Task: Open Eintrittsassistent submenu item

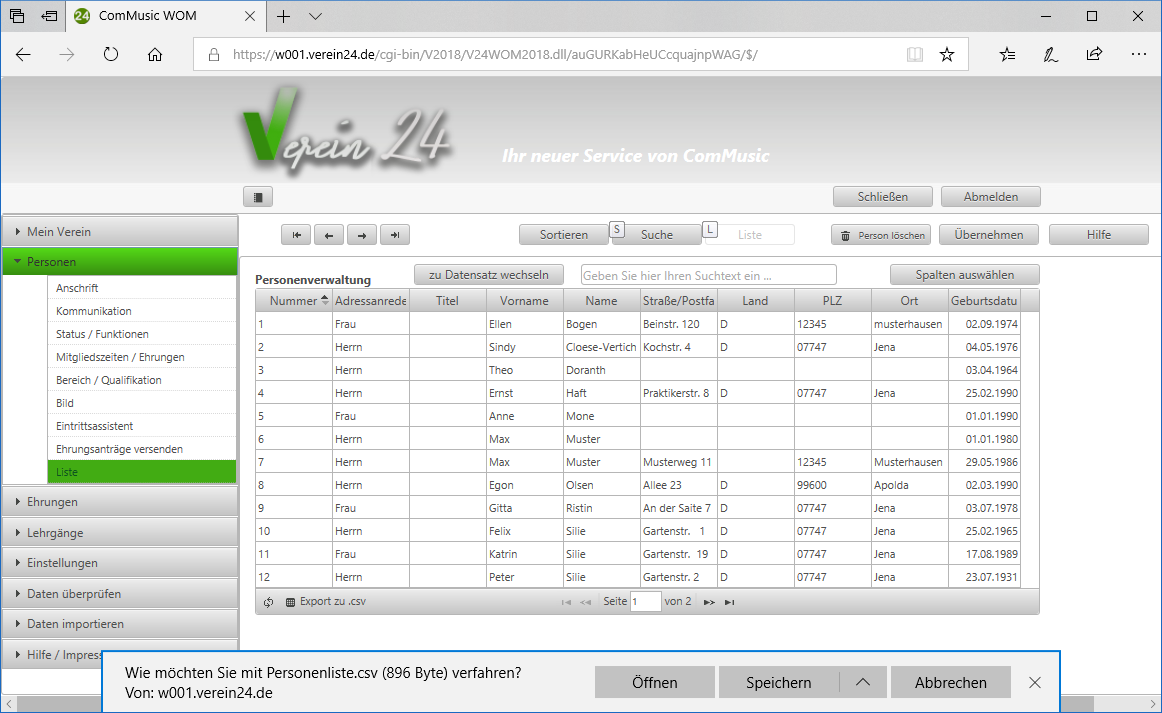Action: (x=142, y=425)
